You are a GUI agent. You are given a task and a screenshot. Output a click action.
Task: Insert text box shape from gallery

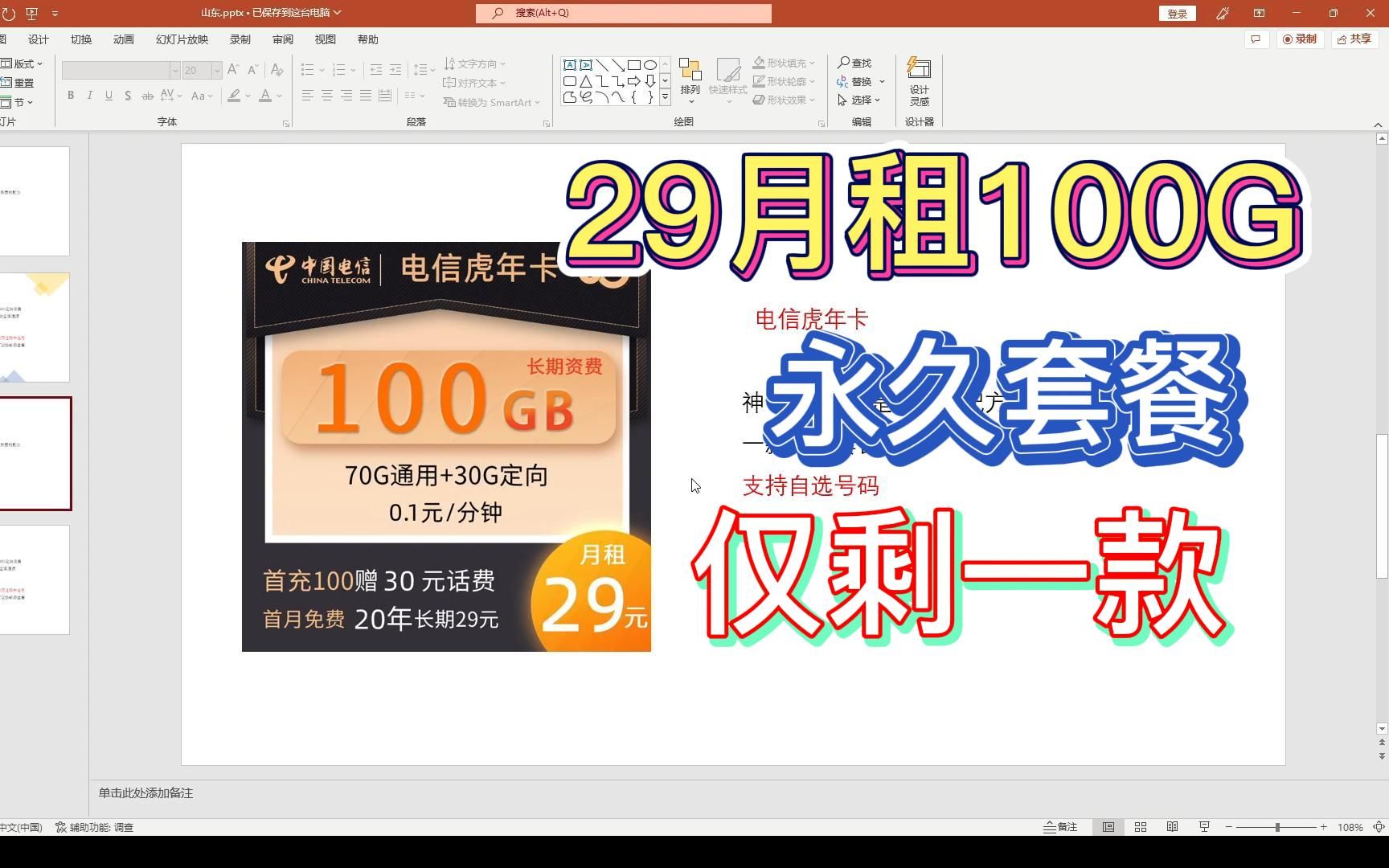tap(569, 65)
